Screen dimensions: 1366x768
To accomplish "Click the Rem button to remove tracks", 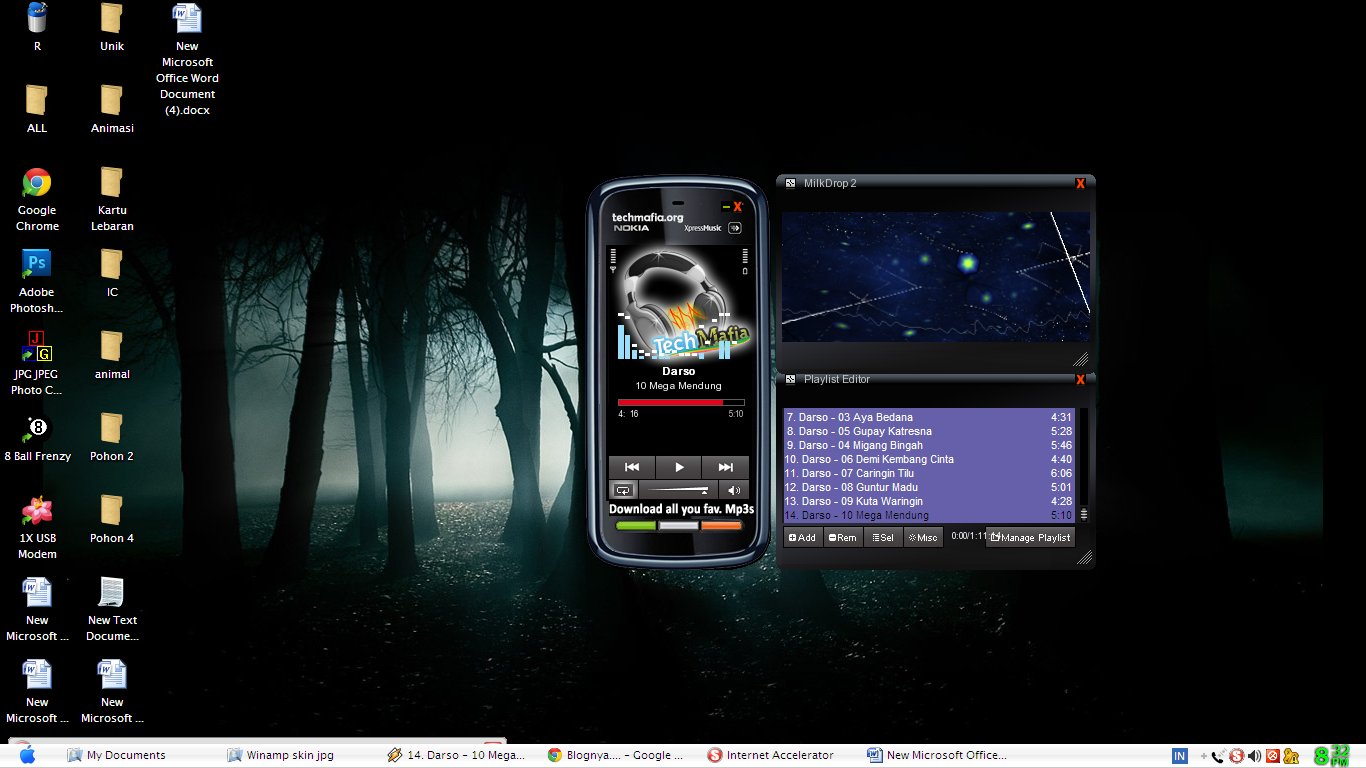I will (x=842, y=537).
